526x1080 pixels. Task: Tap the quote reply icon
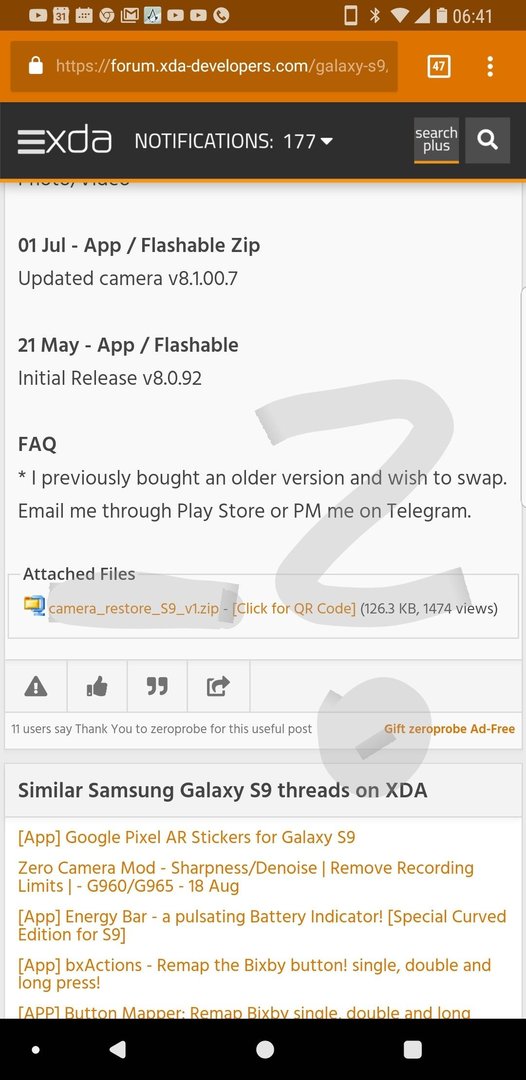pos(157,686)
